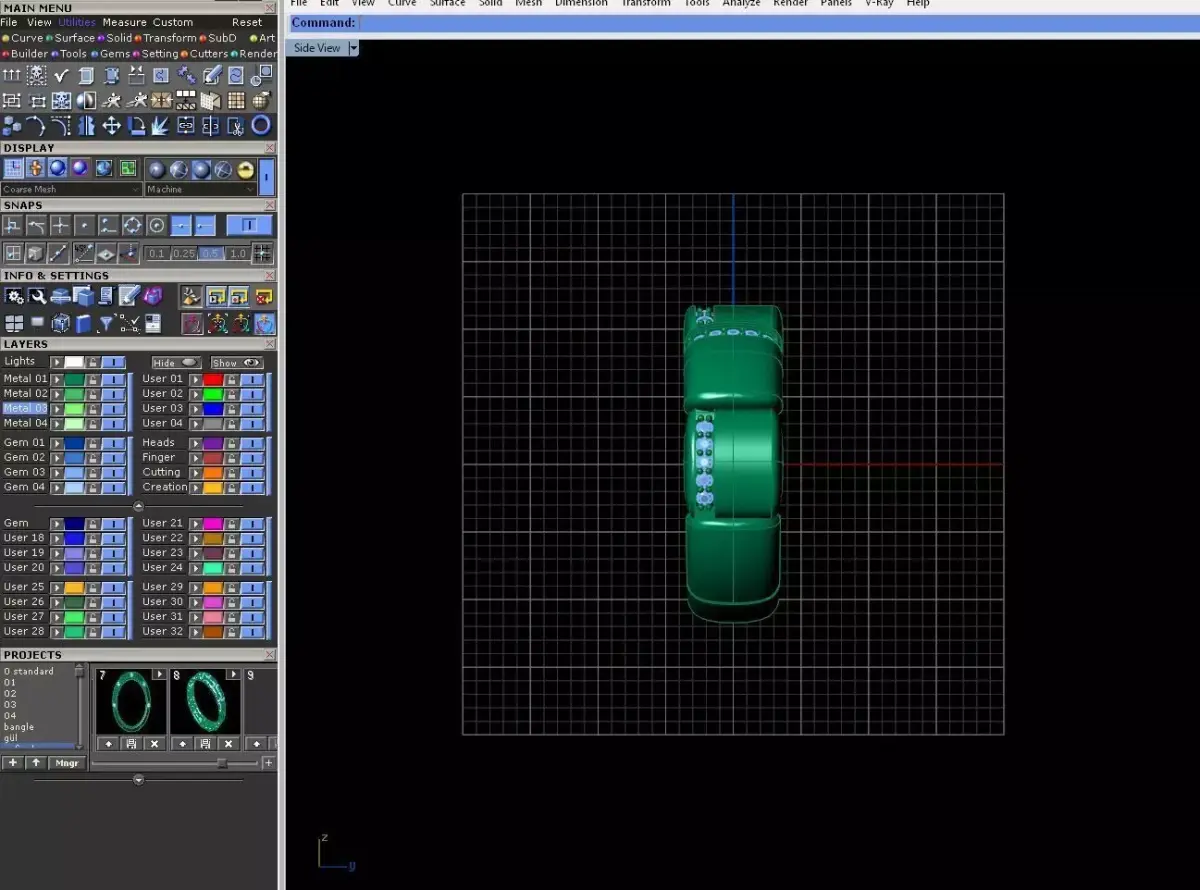Click the four-pane viewport layout icon

pos(14,324)
